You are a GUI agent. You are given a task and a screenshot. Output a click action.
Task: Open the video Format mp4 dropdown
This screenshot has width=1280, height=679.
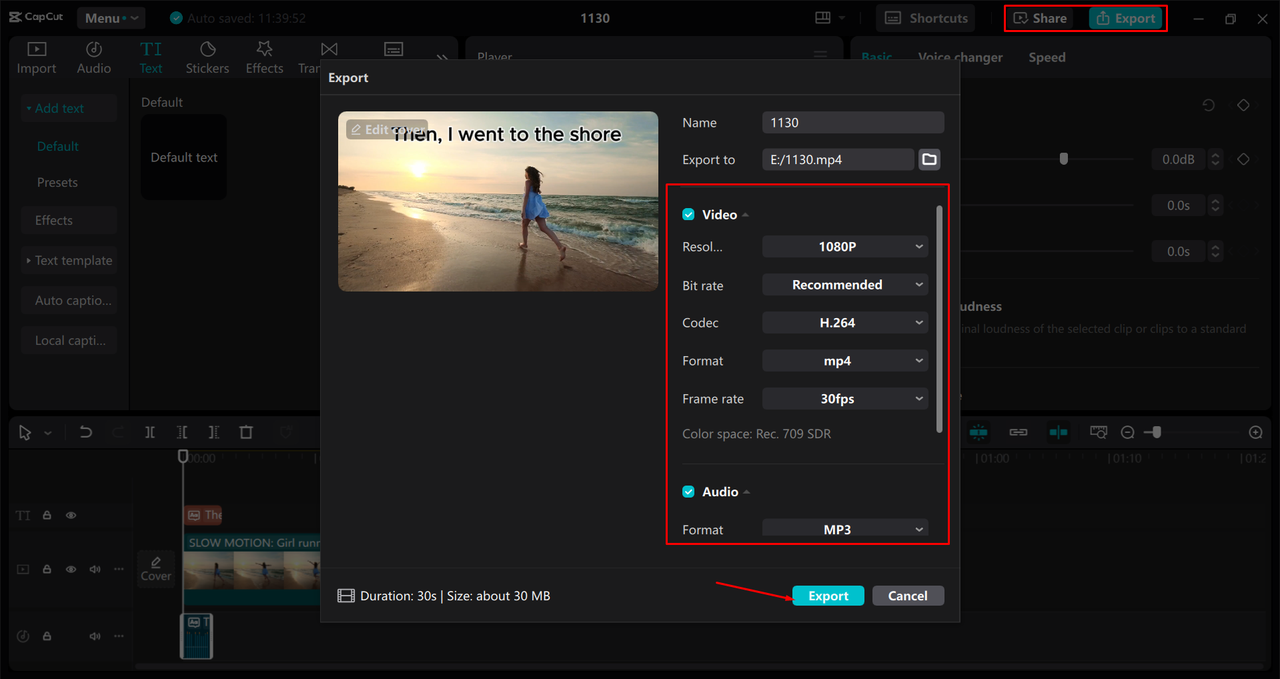pyautogui.click(x=845, y=361)
